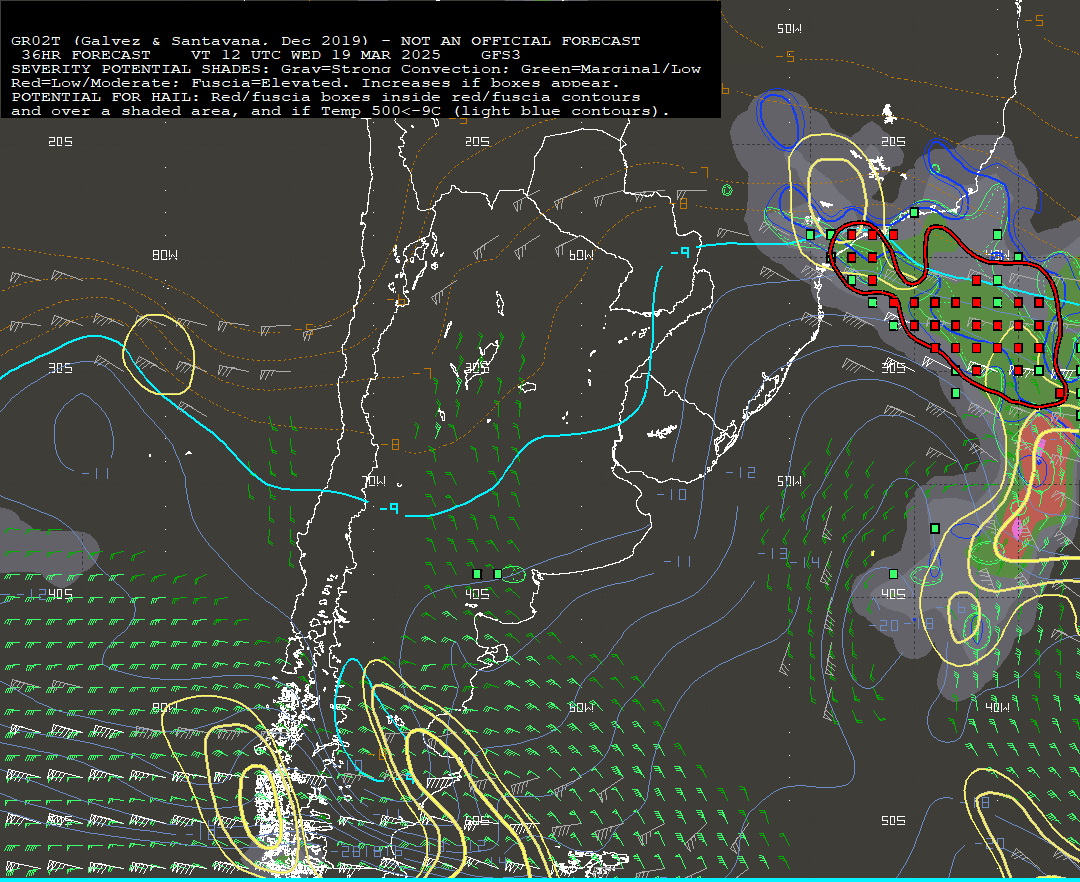Viewport: 1080px width, 882px height.
Task: Click the '50S' latitude label
Action: click(x=893, y=821)
